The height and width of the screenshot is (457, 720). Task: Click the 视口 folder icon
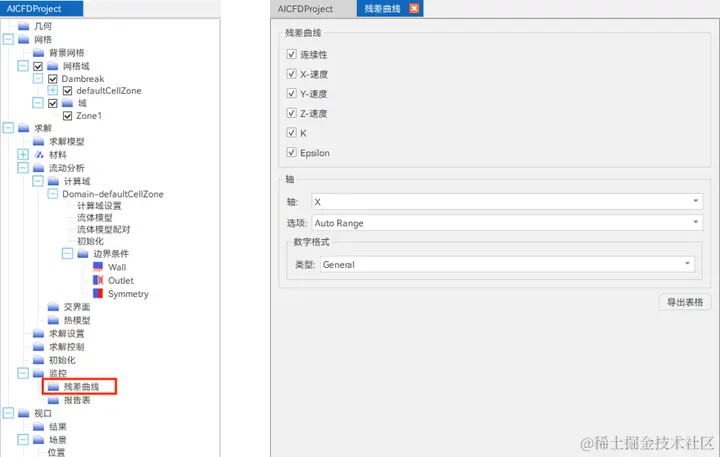[x=24, y=413]
